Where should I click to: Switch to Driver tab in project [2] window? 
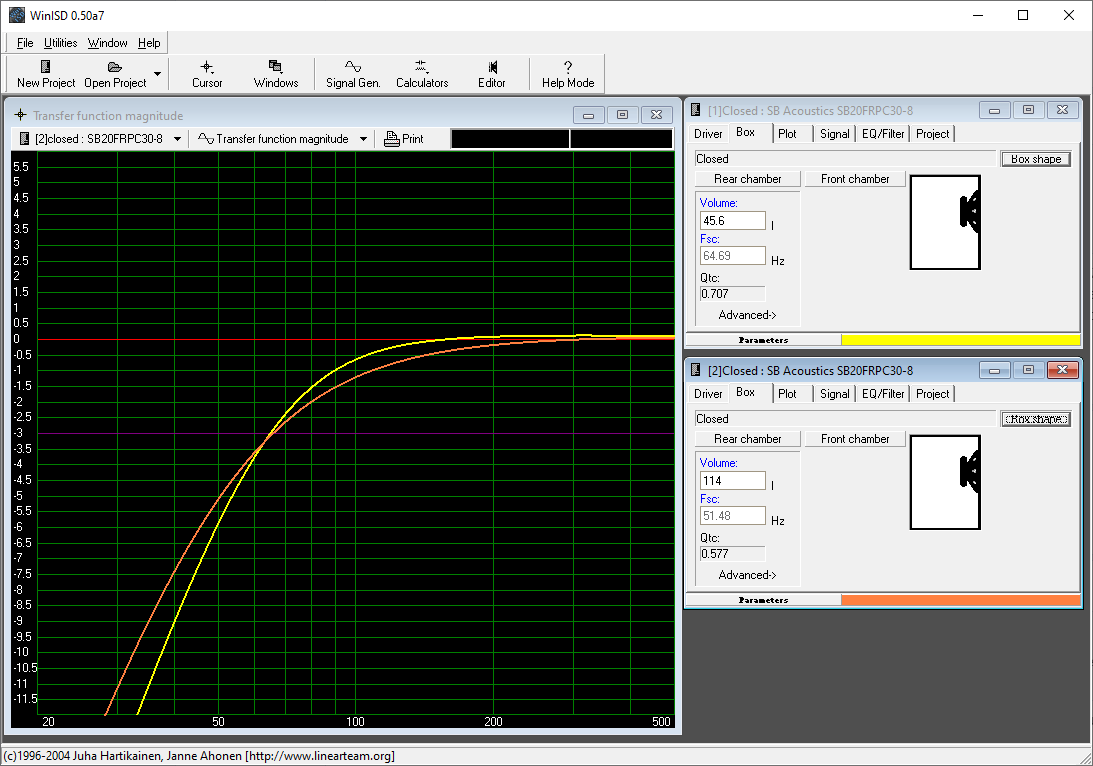708,394
